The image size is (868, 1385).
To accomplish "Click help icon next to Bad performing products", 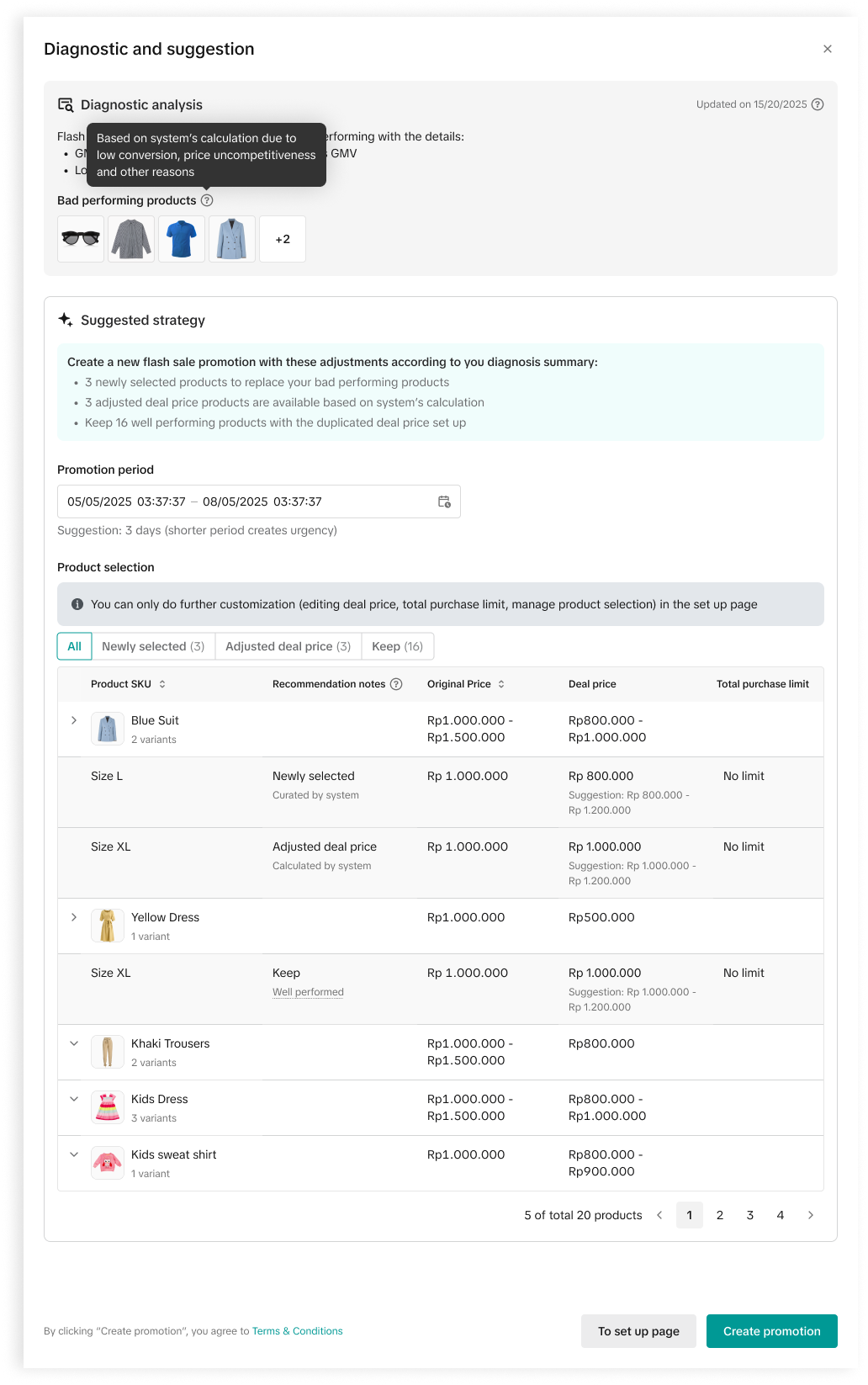I will (x=207, y=200).
